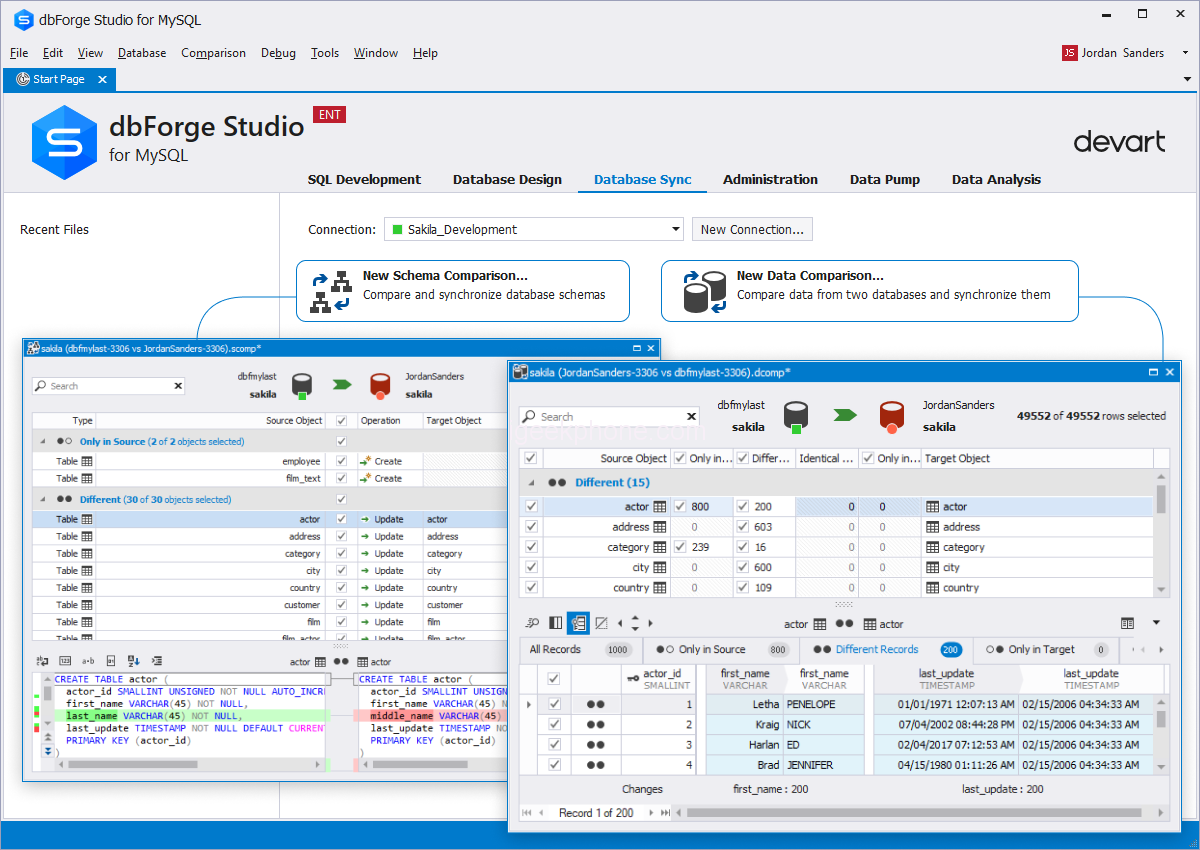Uncheck the employee table checkbox
Image resolution: width=1200 pixels, height=850 pixels.
343,461
